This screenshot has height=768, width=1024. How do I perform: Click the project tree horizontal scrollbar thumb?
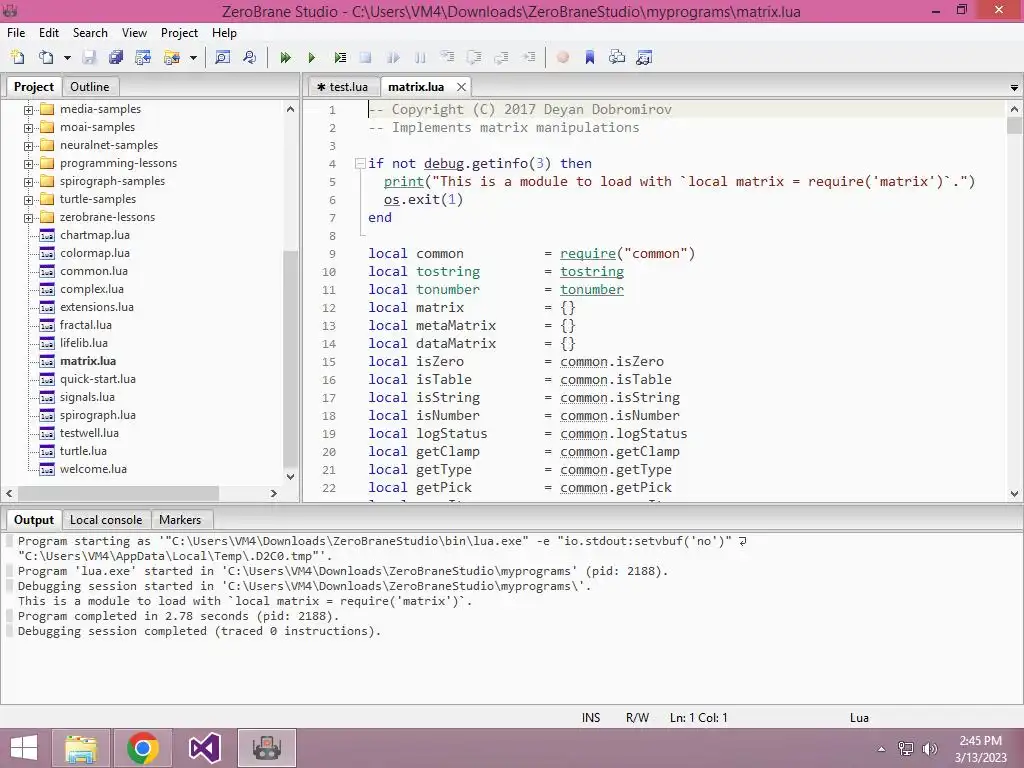coord(118,494)
